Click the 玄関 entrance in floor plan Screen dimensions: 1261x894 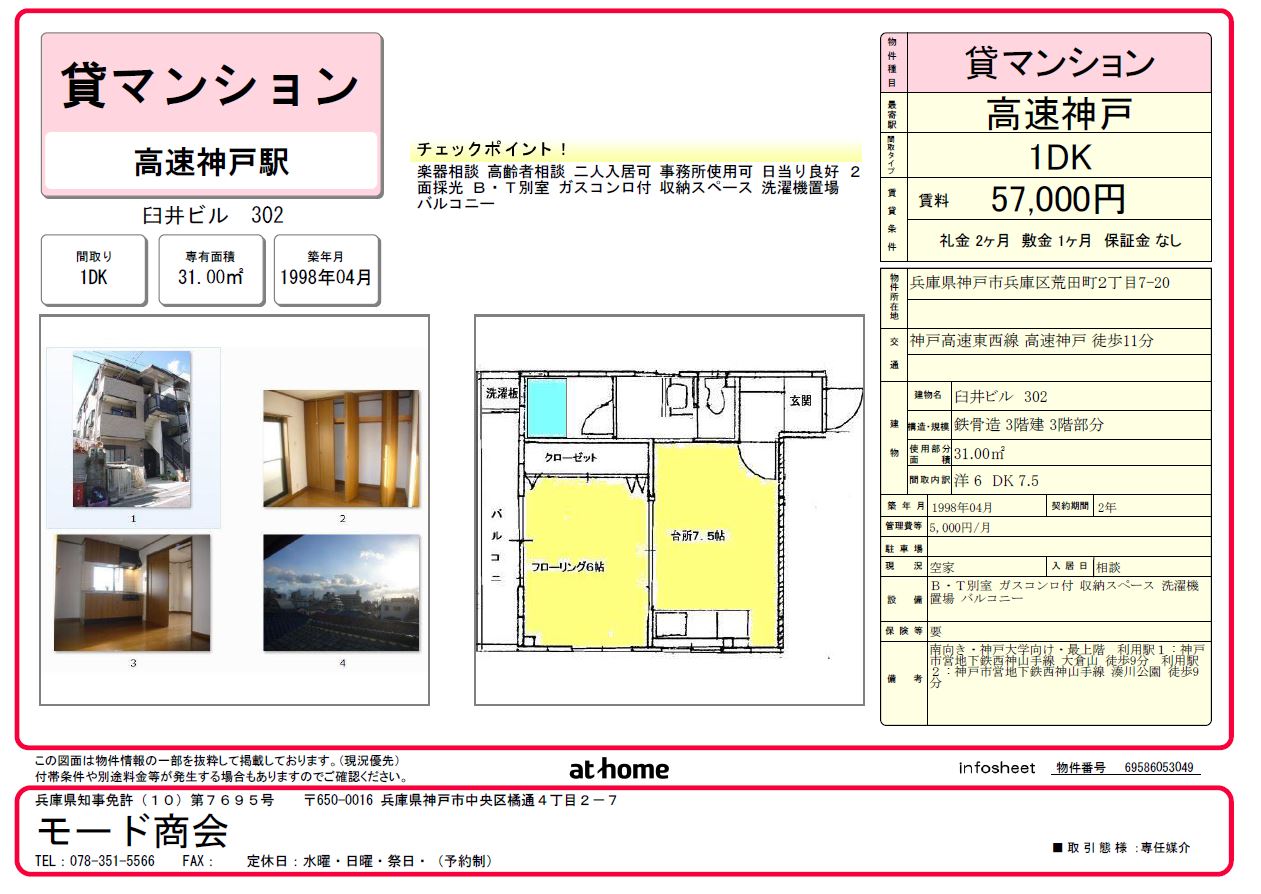pyautogui.click(x=800, y=401)
